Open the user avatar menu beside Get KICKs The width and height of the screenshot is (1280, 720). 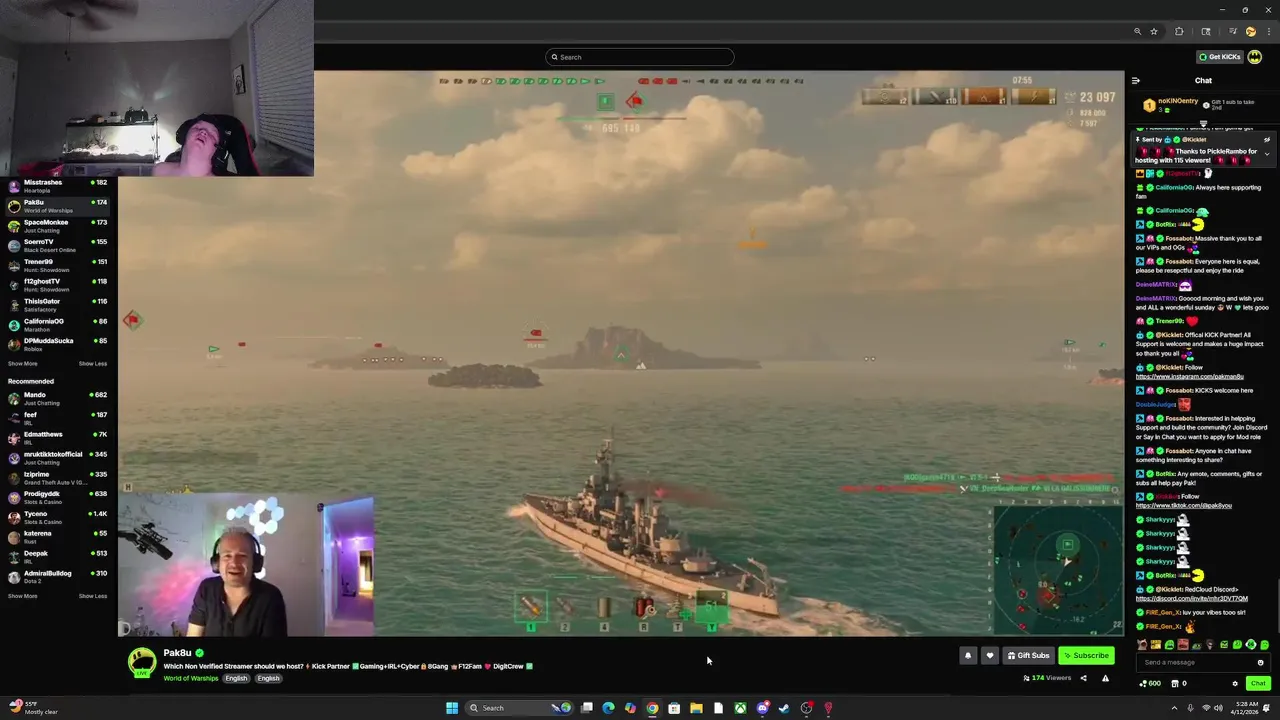[x=1255, y=57]
